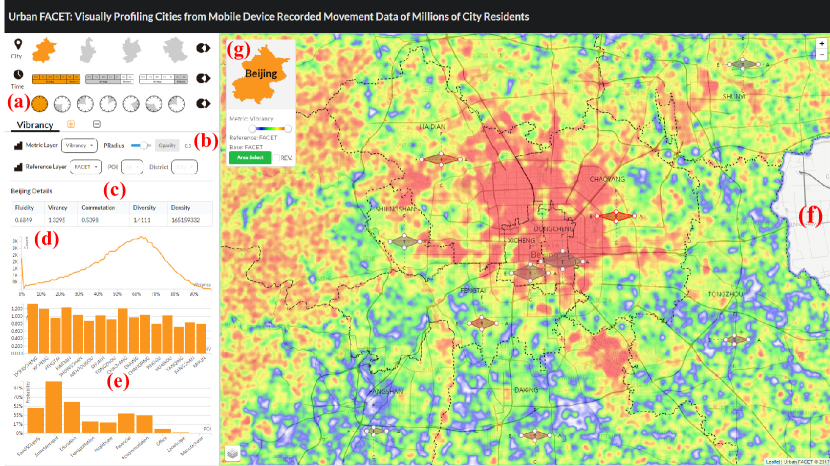Switch to the Vibrancy tab

(34, 125)
